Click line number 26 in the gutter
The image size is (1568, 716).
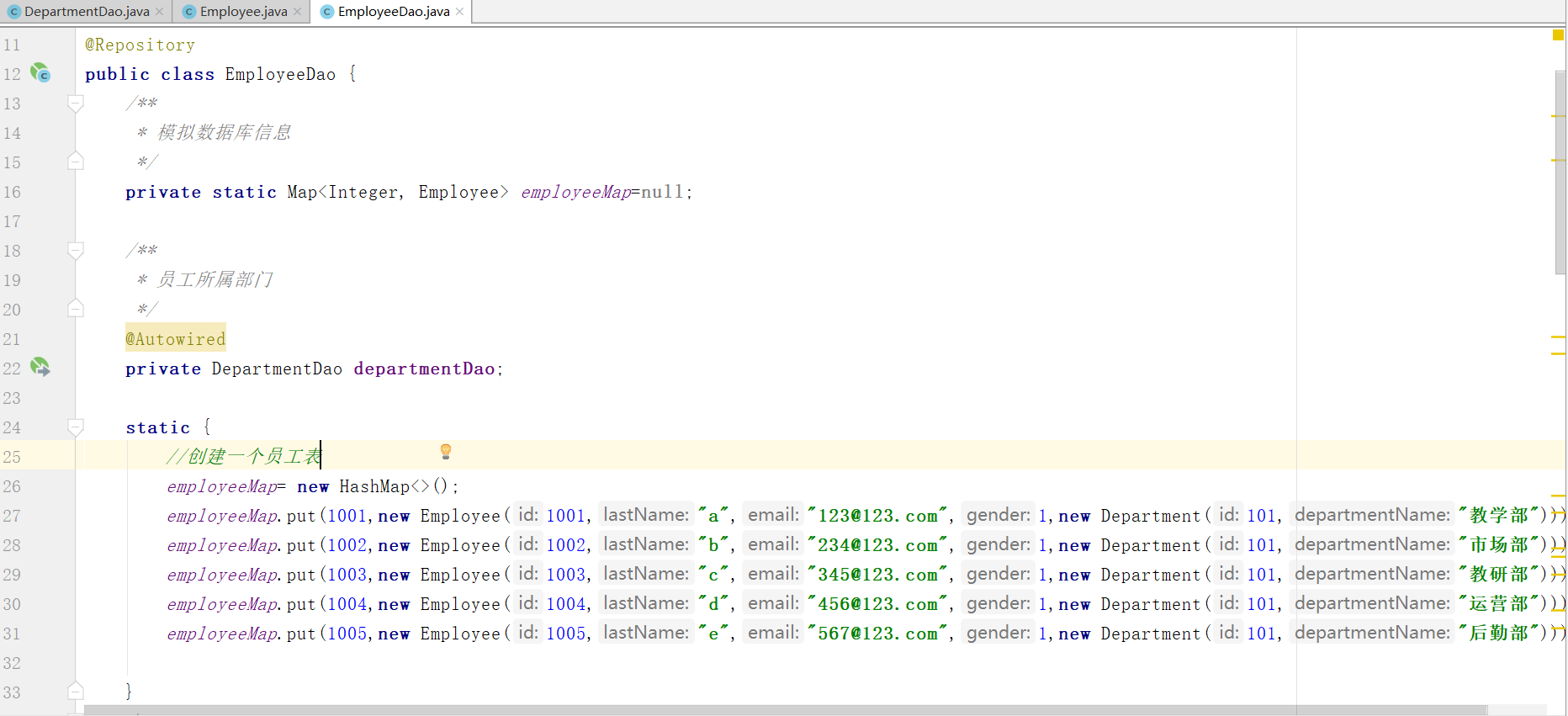12,486
